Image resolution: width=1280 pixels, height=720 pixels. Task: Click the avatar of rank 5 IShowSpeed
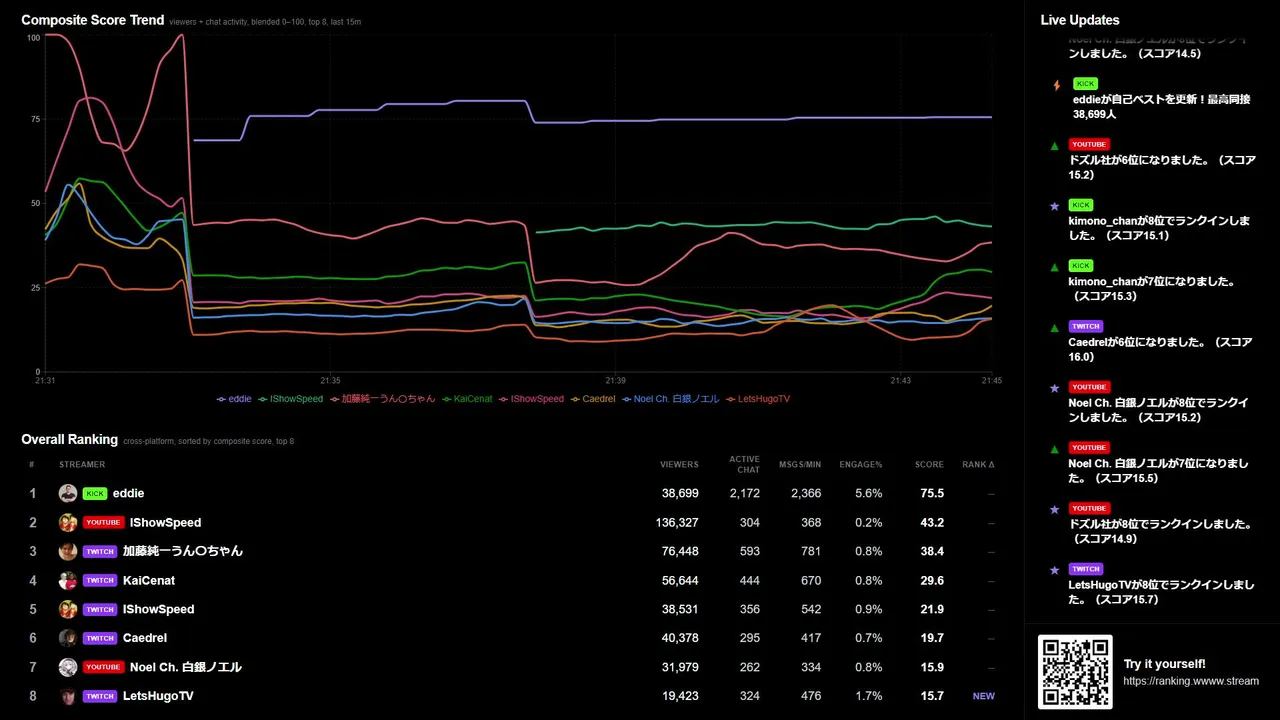(68, 609)
